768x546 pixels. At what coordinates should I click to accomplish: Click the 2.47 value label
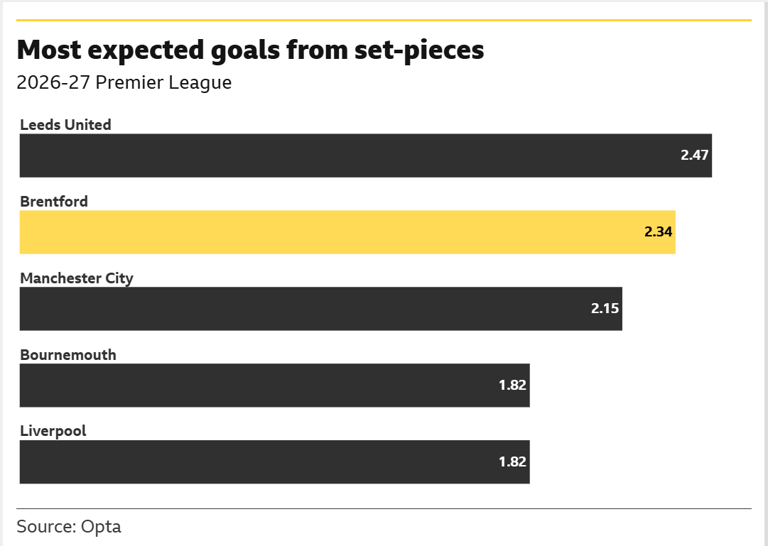pos(694,155)
